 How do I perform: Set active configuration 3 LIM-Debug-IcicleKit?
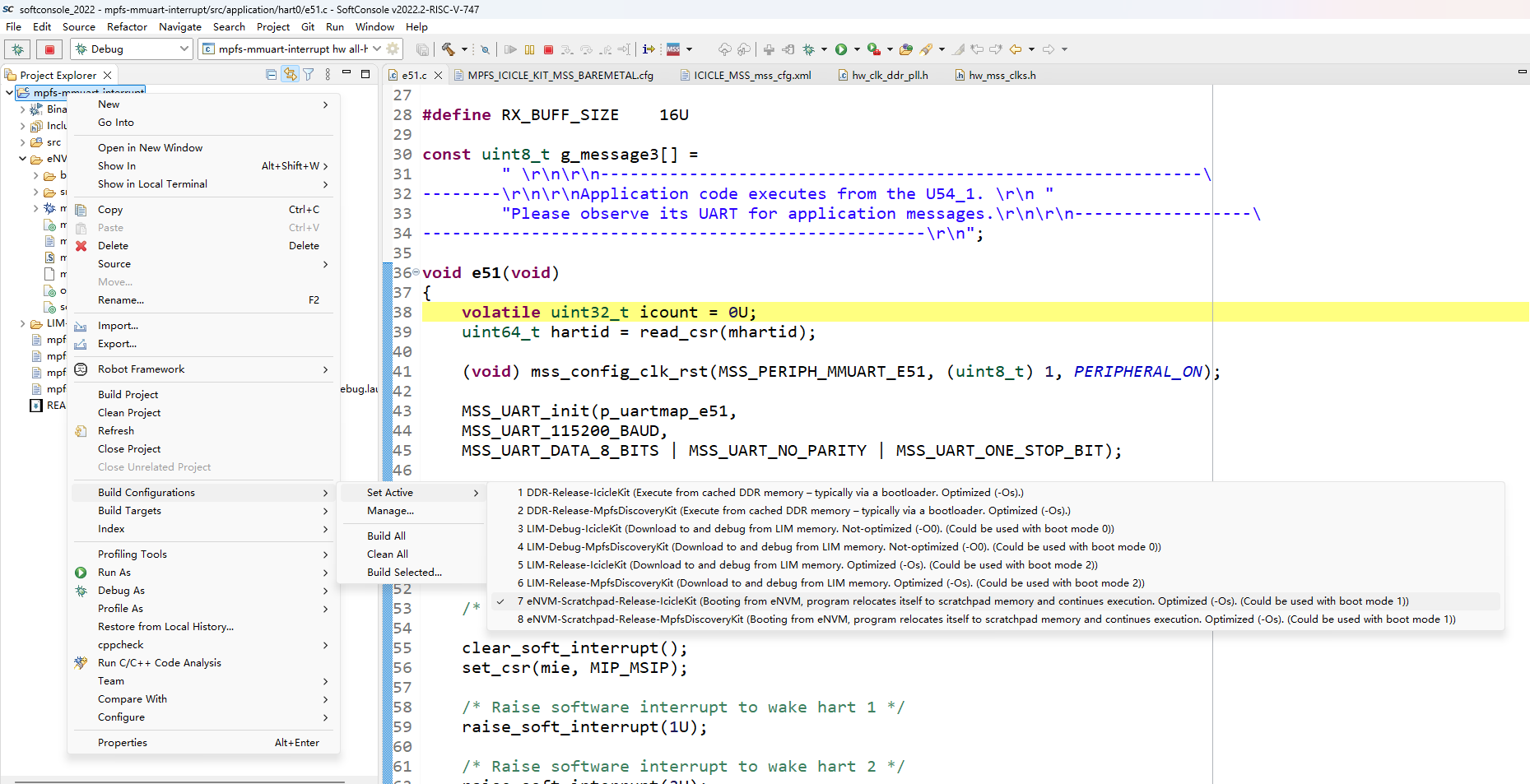[996, 529]
